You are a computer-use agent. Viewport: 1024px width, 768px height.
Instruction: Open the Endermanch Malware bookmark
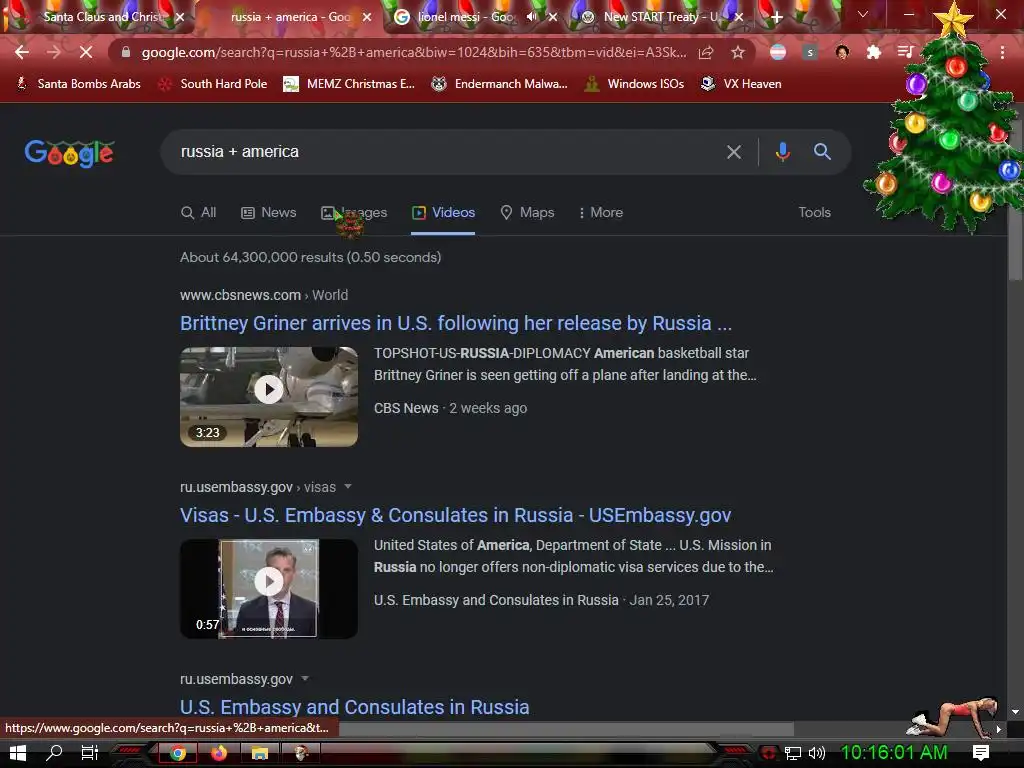click(500, 84)
